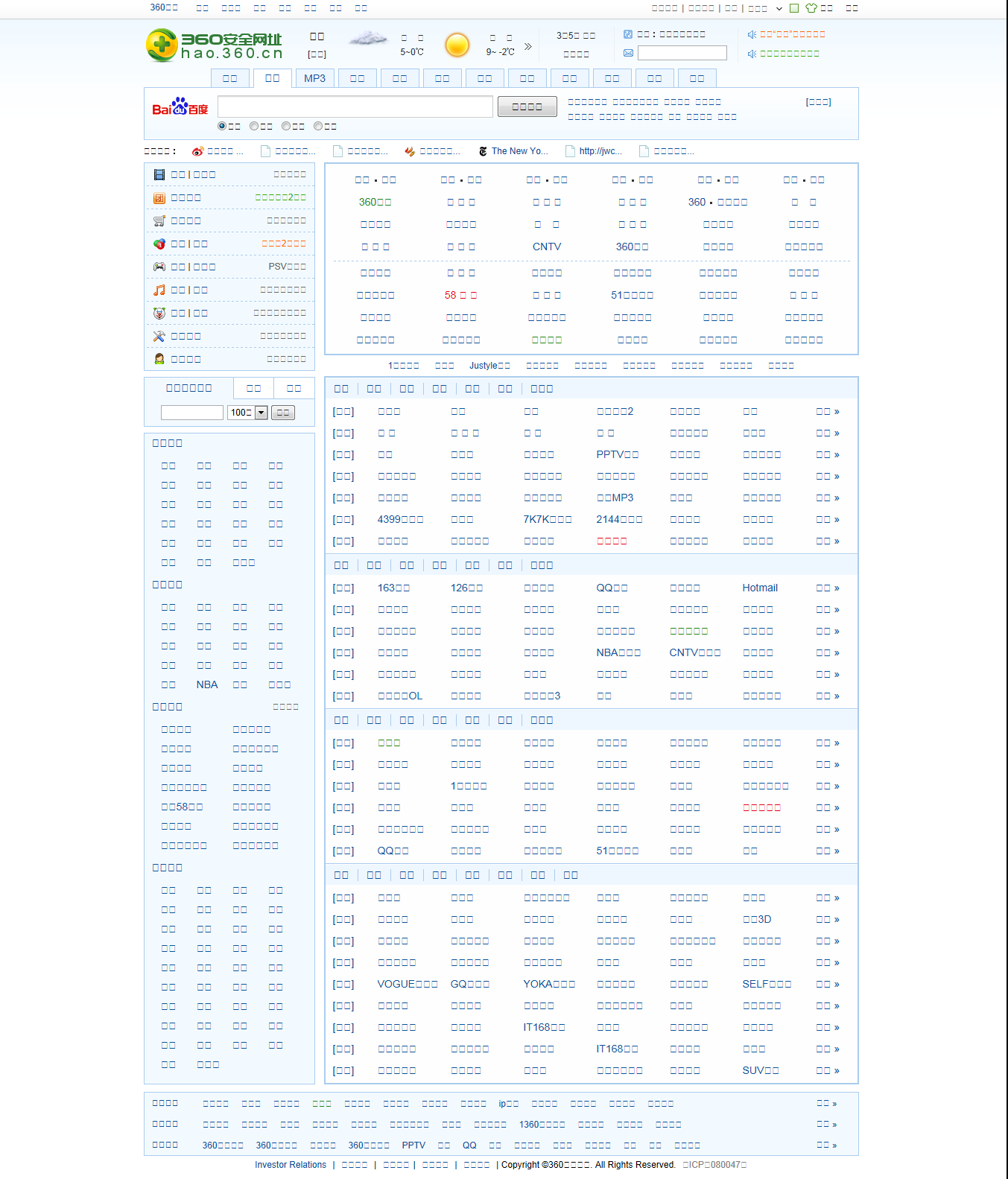The image size is (1008, 1179).
Task: Click the lottery balls icon in sidebar
Action: [159, 244]
